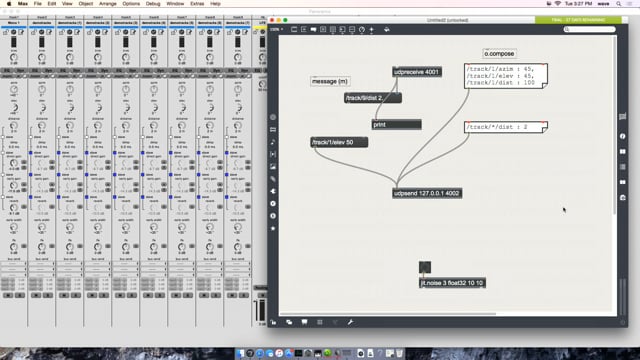Click the patcher horizontal scrollbar
The height and width of the screenshot is (360, 640).
coord(388,314)
